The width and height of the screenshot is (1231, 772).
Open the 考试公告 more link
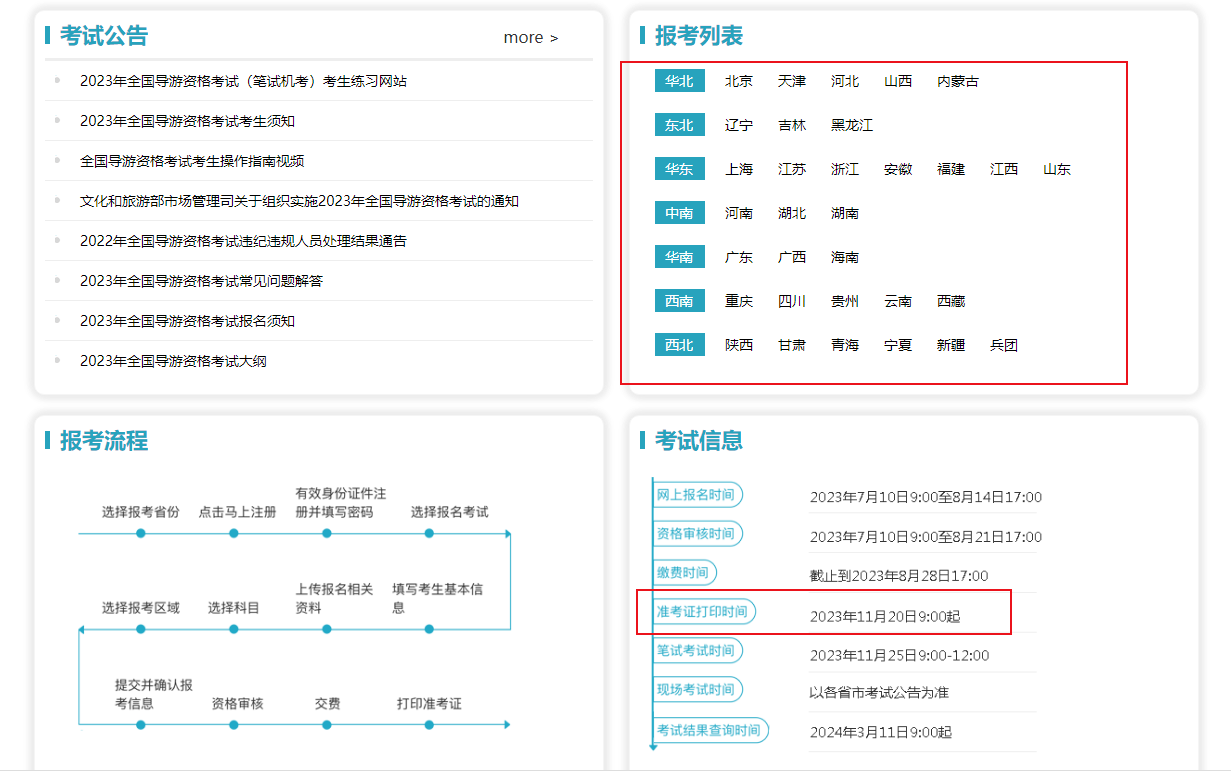pos(530,38)
